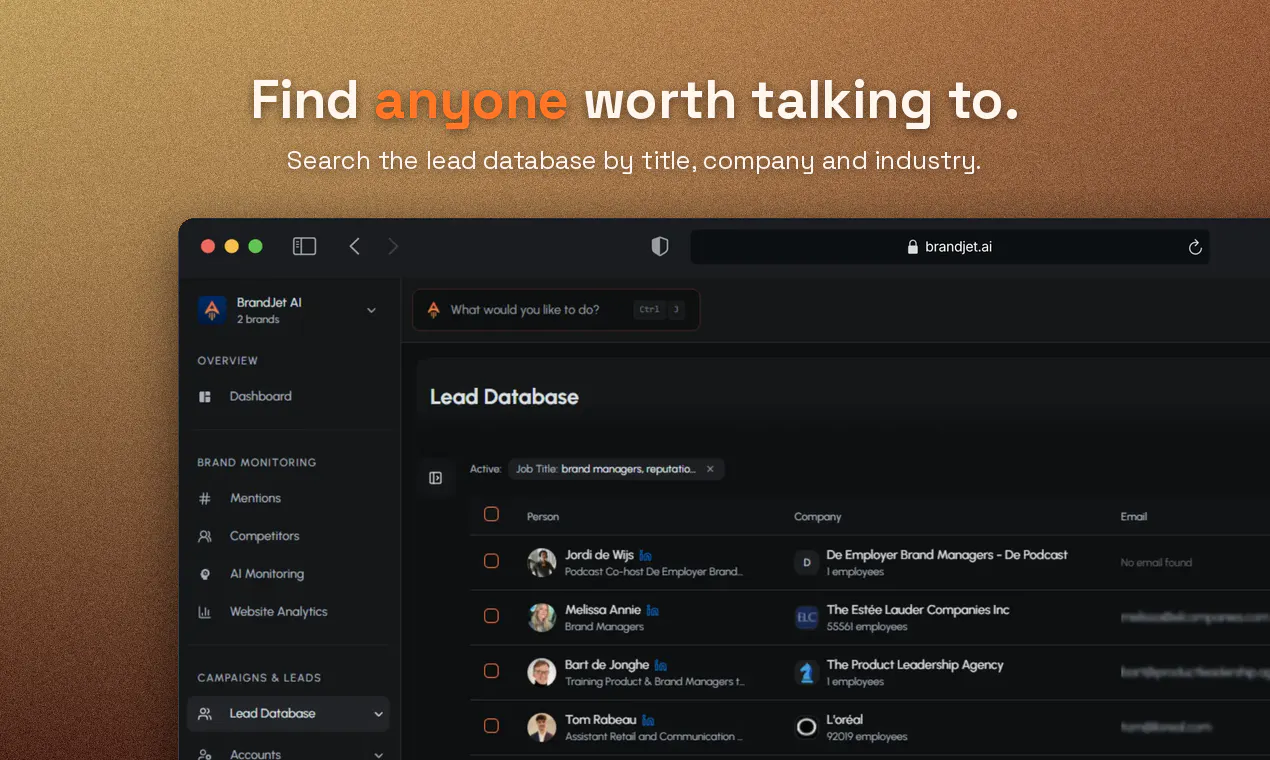Go forward with the browser forward arrow
Screen dimensions: 1270x760
click(x=393, y=246)
